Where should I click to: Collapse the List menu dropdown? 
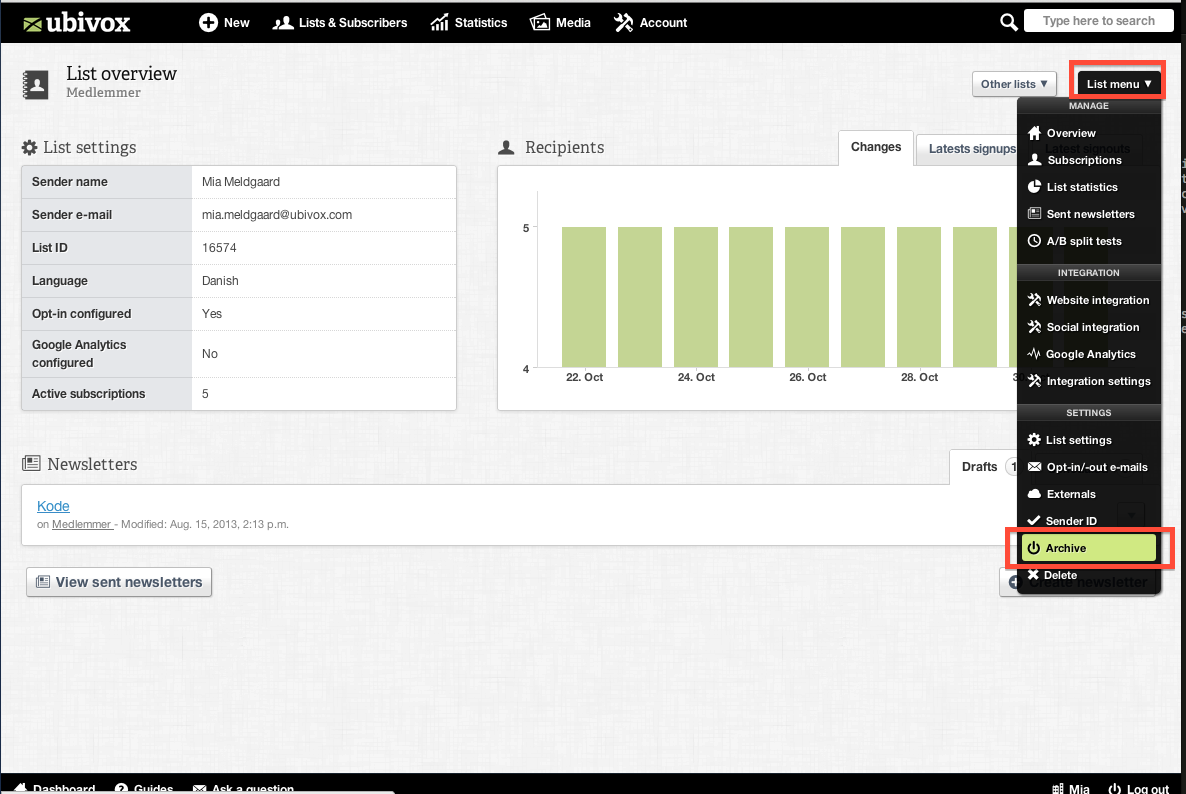tap(1119, 84)
